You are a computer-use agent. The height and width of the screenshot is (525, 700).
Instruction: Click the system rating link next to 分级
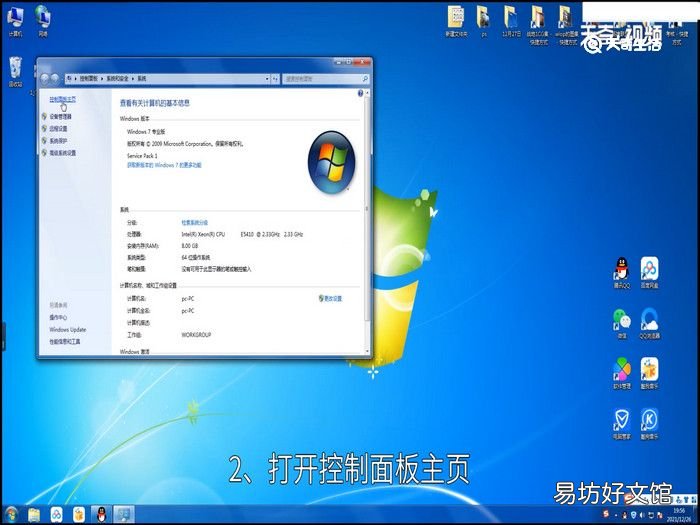pyautogui.click(x=194, y=222)
